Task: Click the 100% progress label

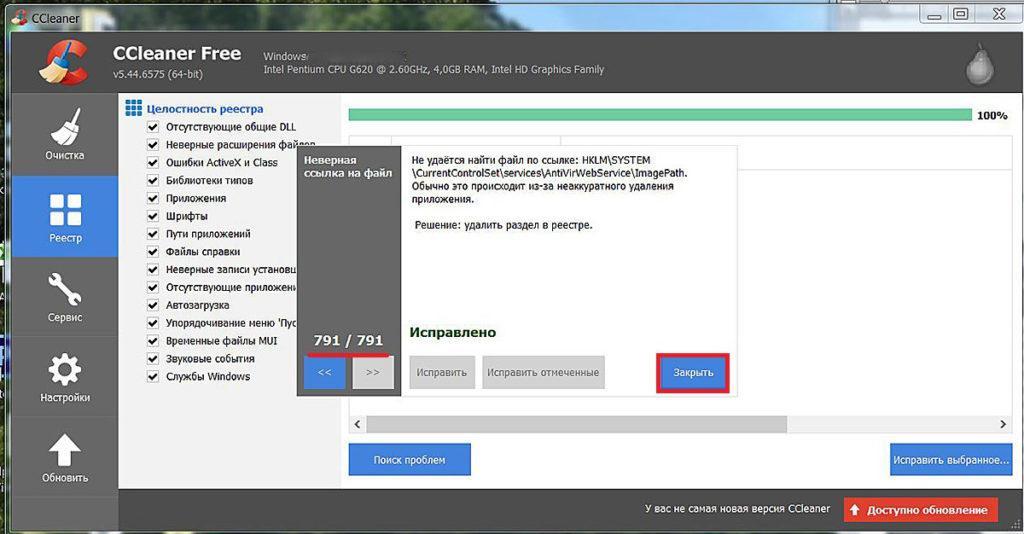Action: pyautogui.click(x=992, y=116)
